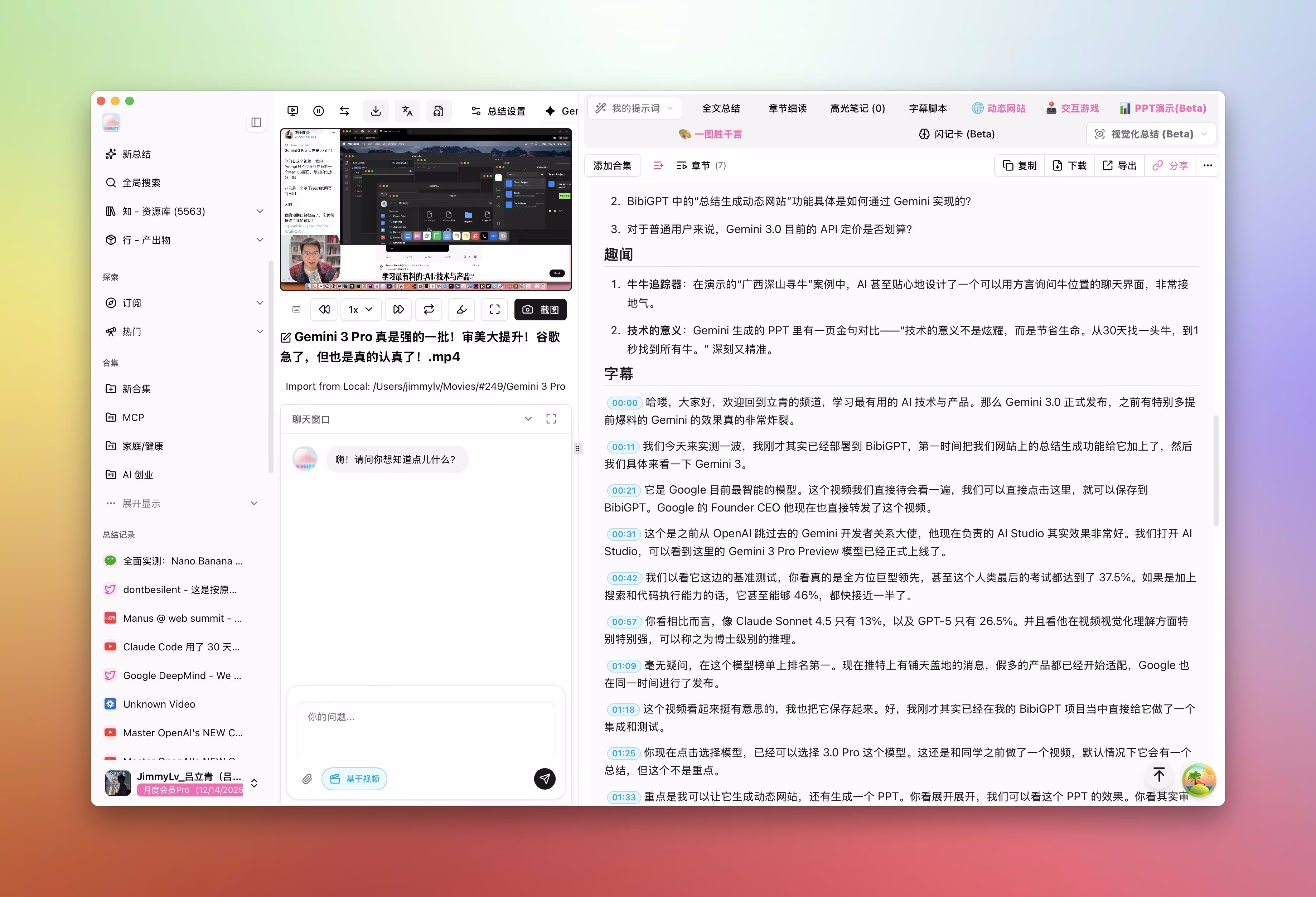Enter fullscreen with the expand icon
The image size is (1316, 897).
point(494,309)
